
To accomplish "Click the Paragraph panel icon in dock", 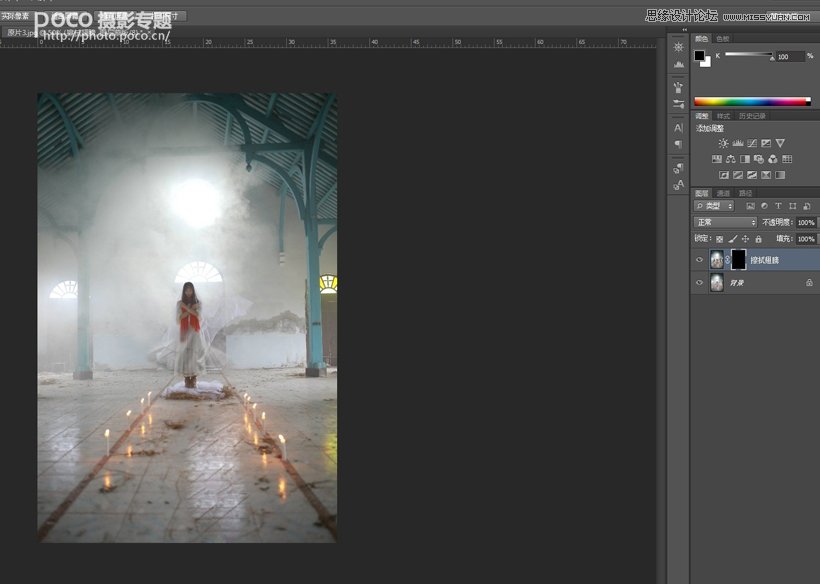I will 679,144.
